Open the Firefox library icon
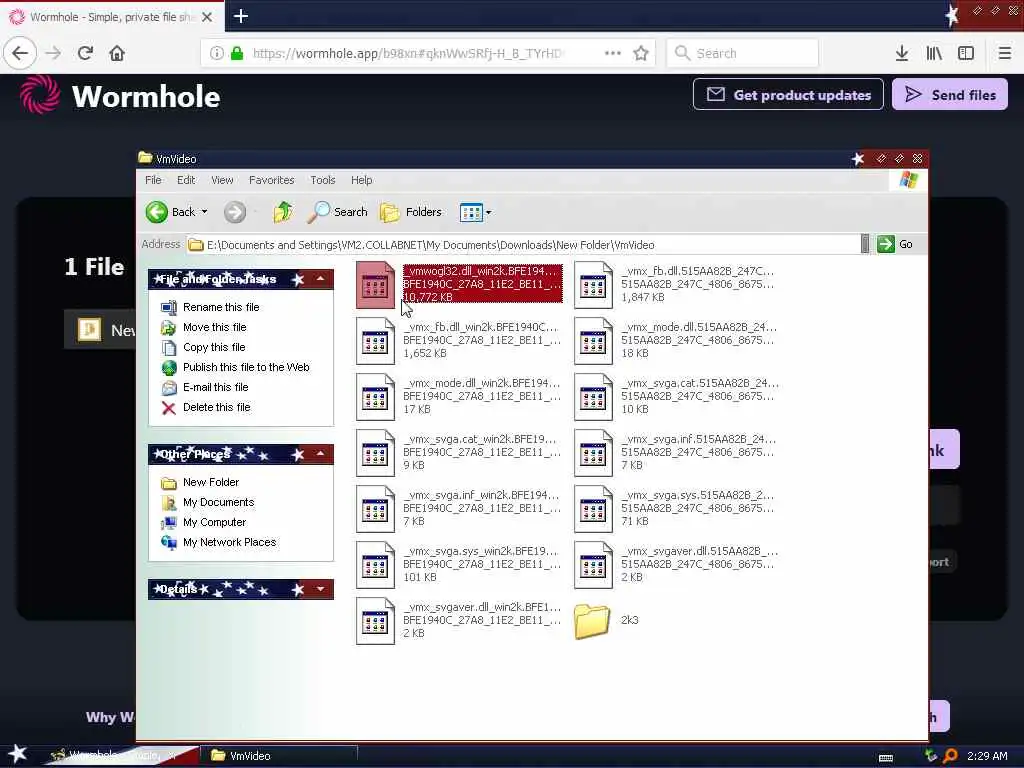1024x768 pixels. coord(934,53)
